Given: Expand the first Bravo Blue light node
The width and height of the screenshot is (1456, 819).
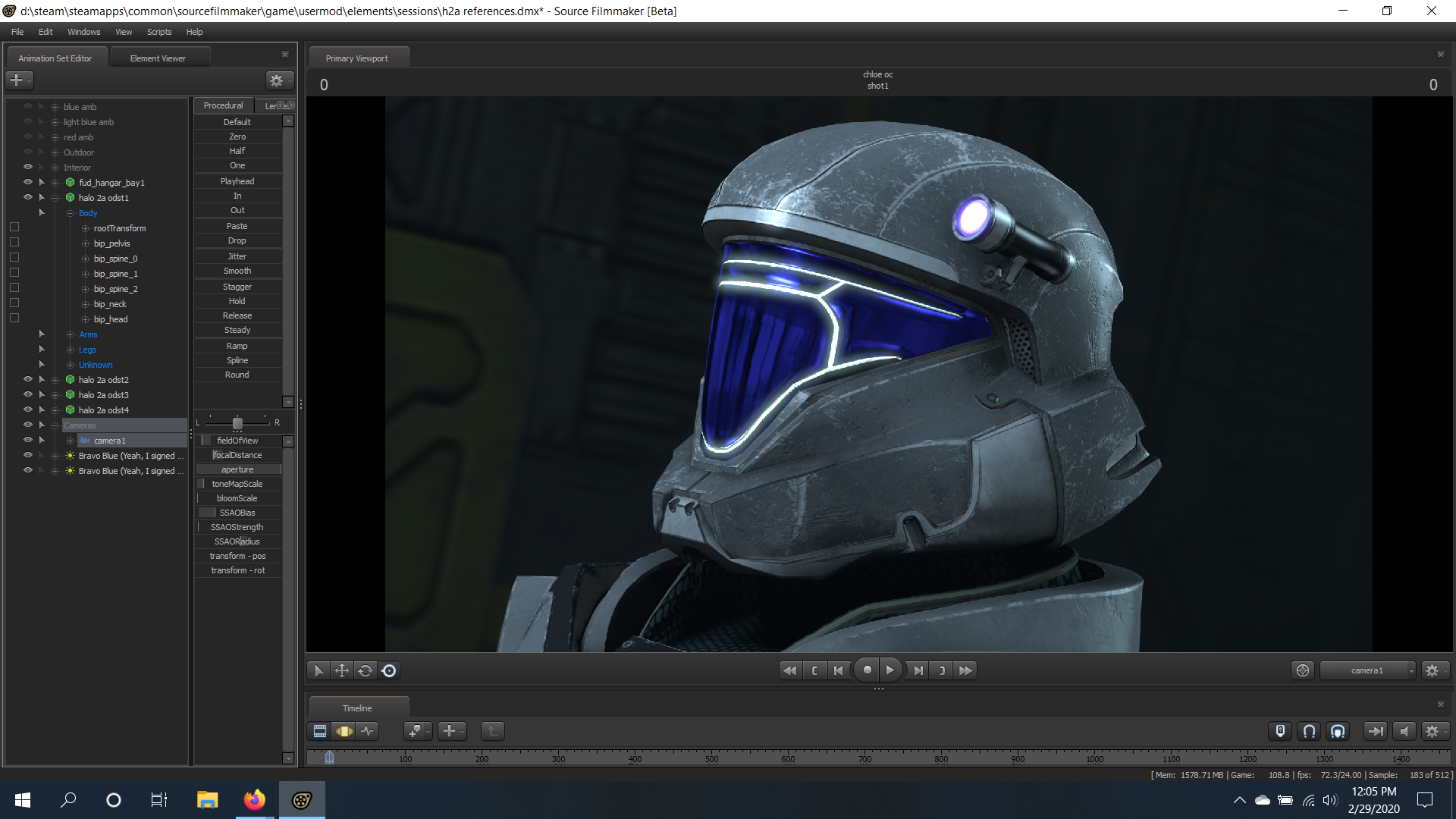Looking at the screenshot, I should pyautogui.click(x=55, y=456).
